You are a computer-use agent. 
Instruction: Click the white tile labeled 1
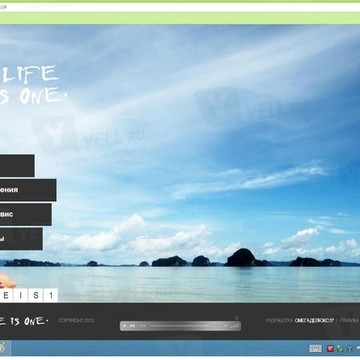(51, 295)
